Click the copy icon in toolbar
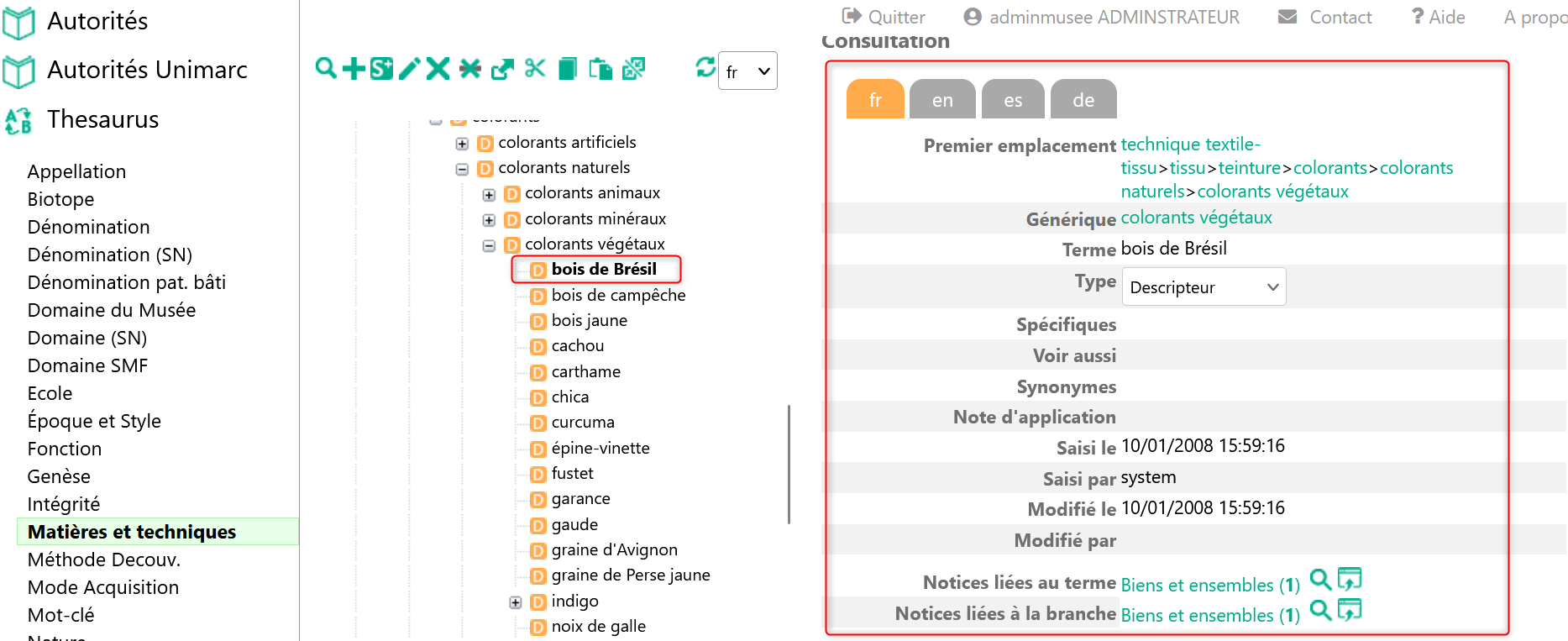This screenshot has height=641, width=1568. point(568,68)
